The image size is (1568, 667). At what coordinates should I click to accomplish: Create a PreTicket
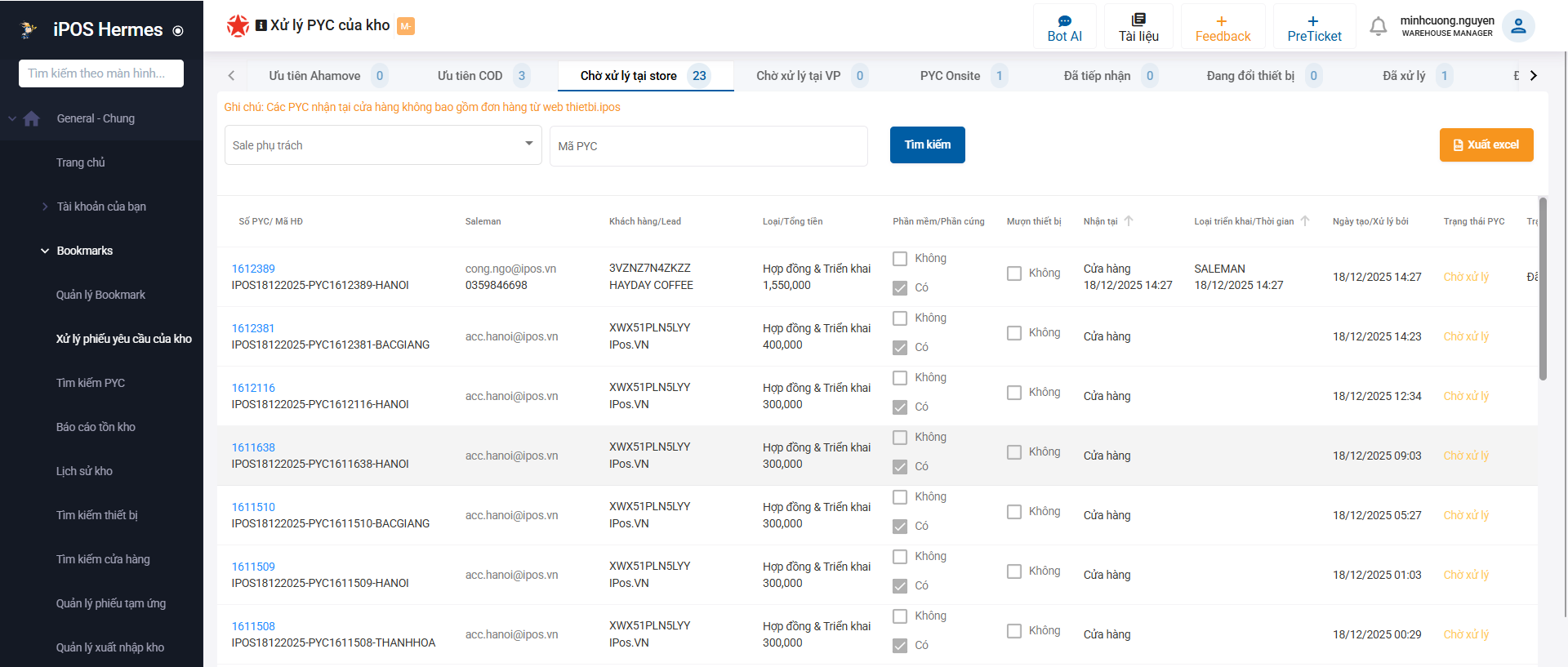(x=1314, y=28)
